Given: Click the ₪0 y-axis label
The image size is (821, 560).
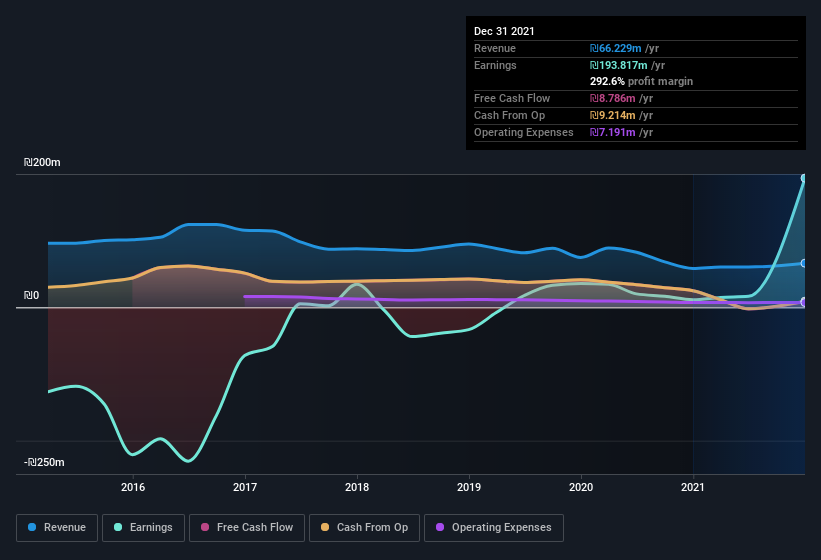Looking at the screenshot, I should click(x=31, y=296).
